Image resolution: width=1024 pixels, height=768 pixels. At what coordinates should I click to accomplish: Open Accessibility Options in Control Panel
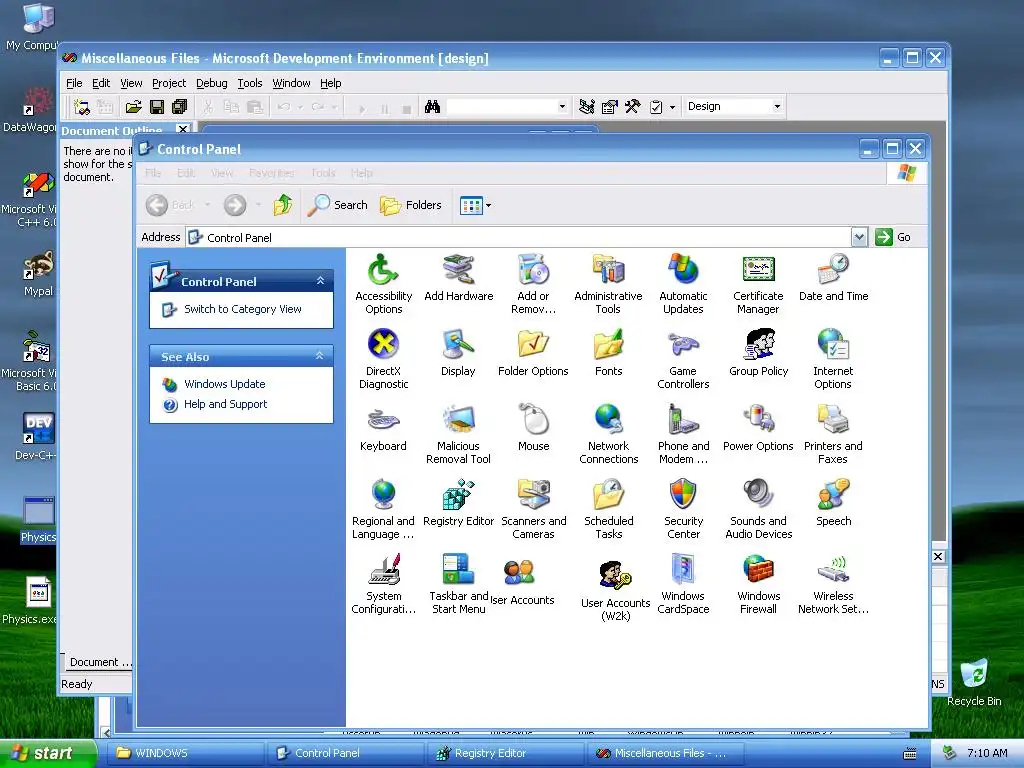[x=383, y=285]
